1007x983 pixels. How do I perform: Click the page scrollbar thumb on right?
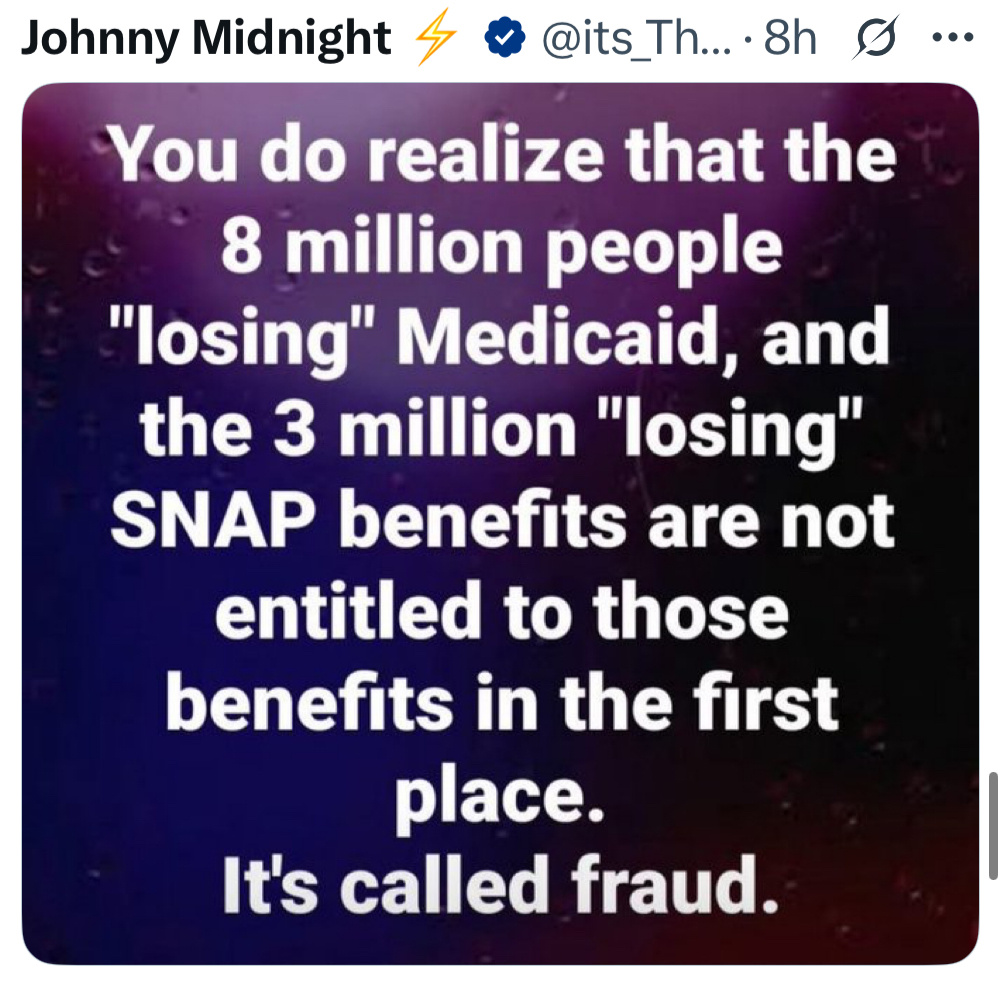pos(993,826)
